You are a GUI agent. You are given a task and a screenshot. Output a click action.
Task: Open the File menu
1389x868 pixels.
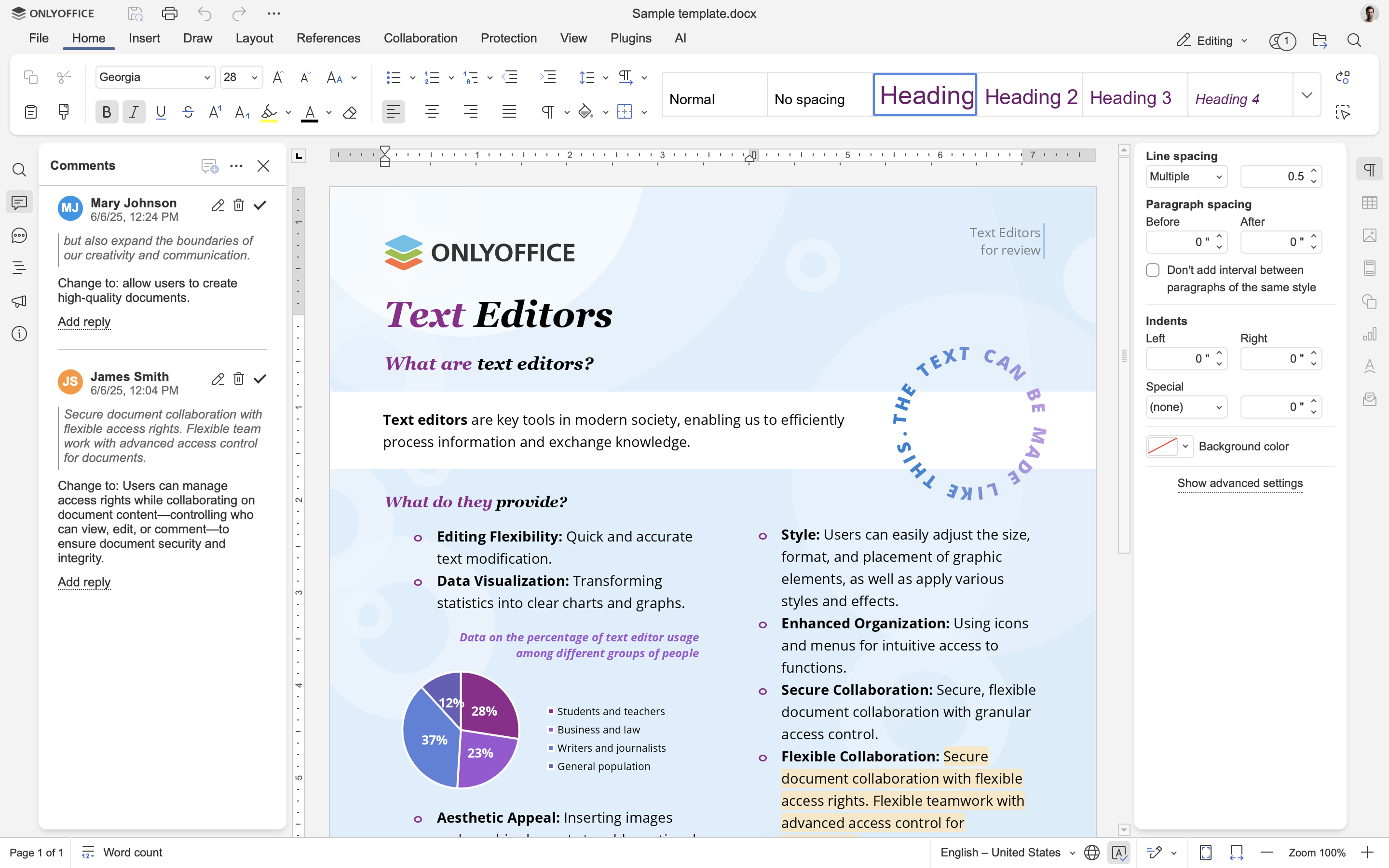39,38
